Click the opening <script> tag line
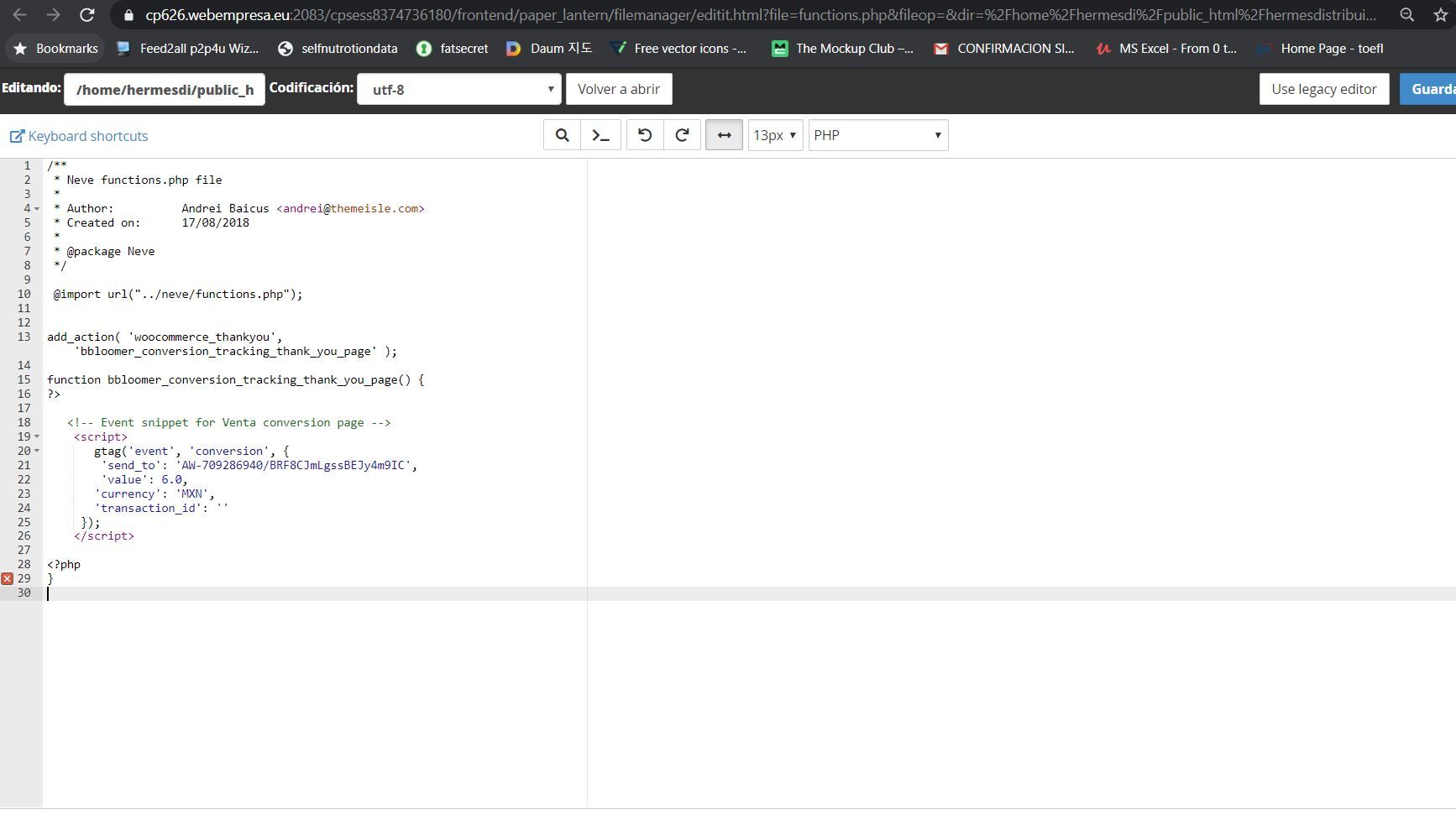 (101, 437)
